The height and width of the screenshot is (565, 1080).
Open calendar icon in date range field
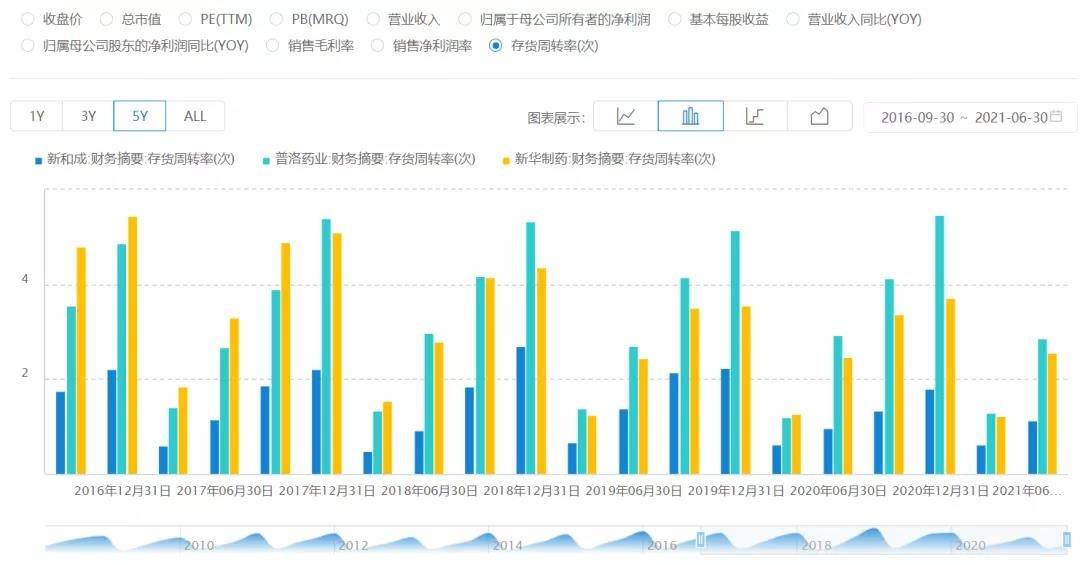click(1056, 116)
